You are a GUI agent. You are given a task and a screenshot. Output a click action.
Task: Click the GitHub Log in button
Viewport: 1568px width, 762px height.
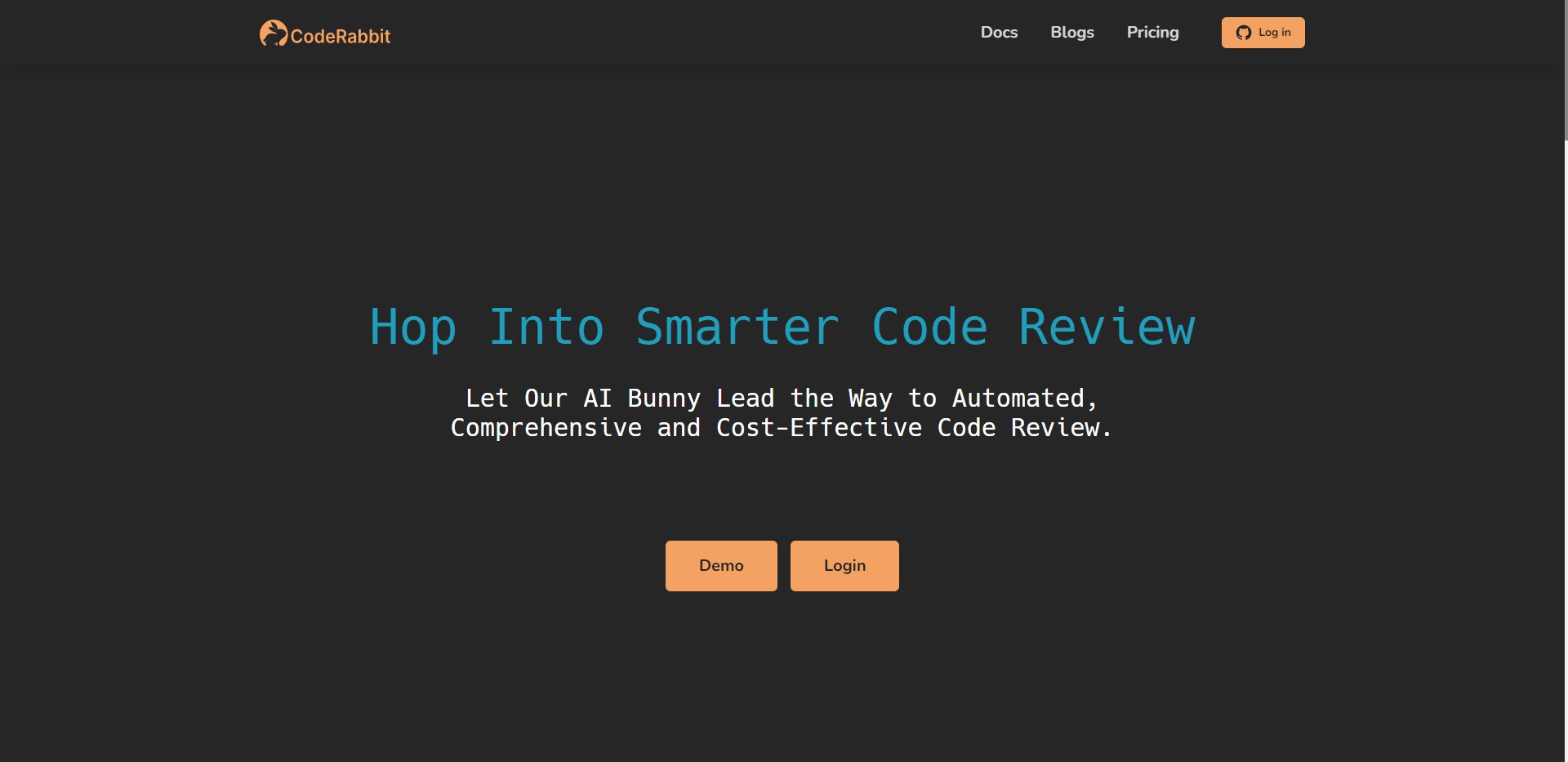pos(1263,33)
